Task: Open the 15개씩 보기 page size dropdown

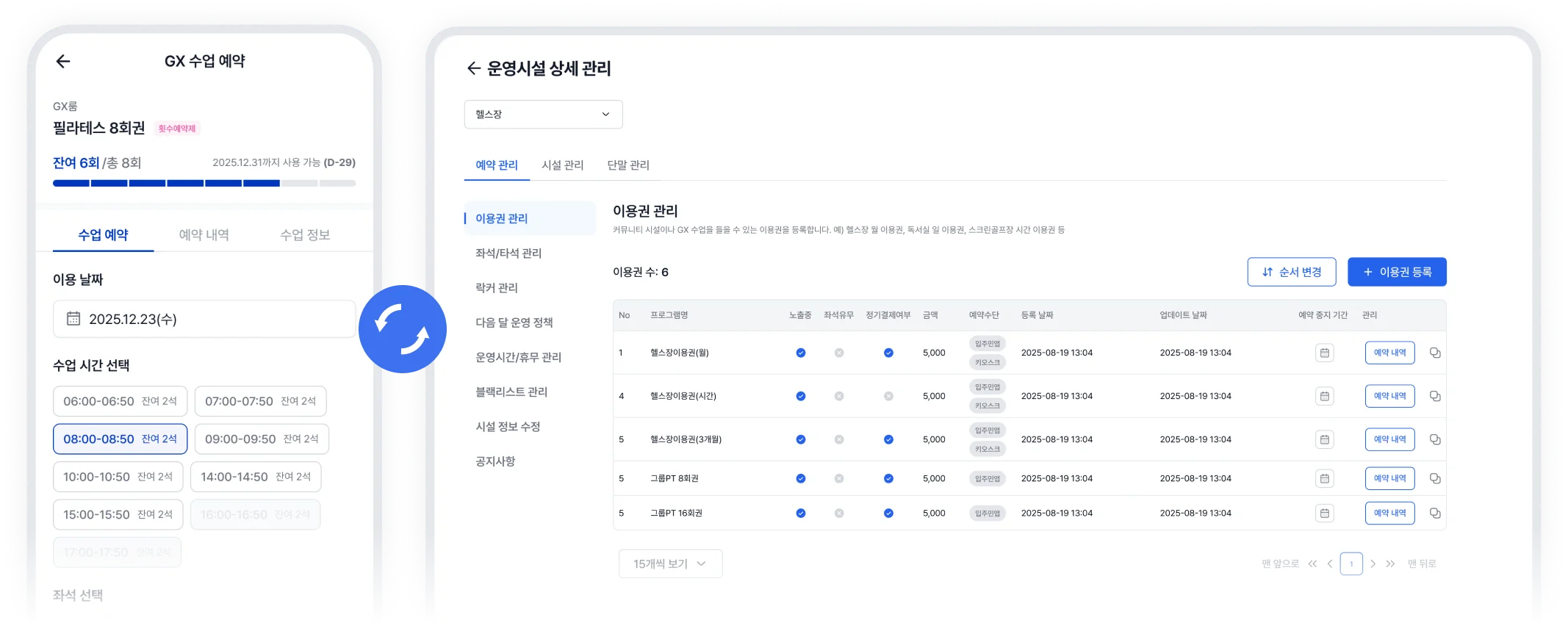Action: coord(670,563)
